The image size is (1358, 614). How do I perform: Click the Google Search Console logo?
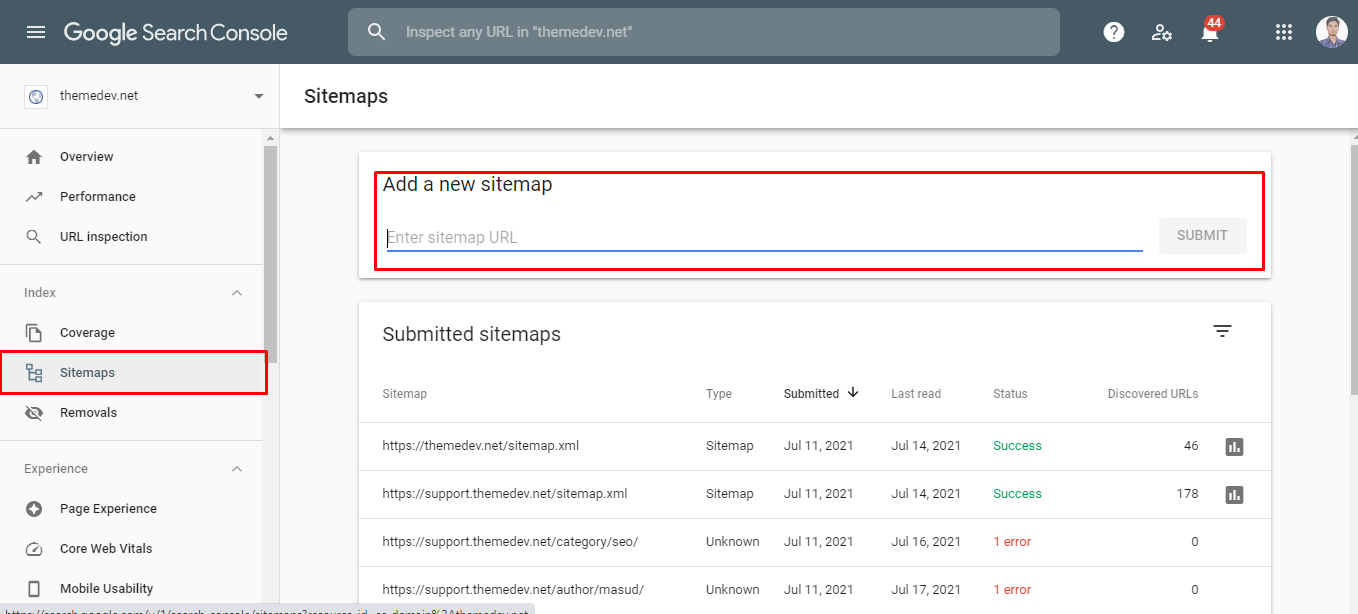click(x=176, y=32)
